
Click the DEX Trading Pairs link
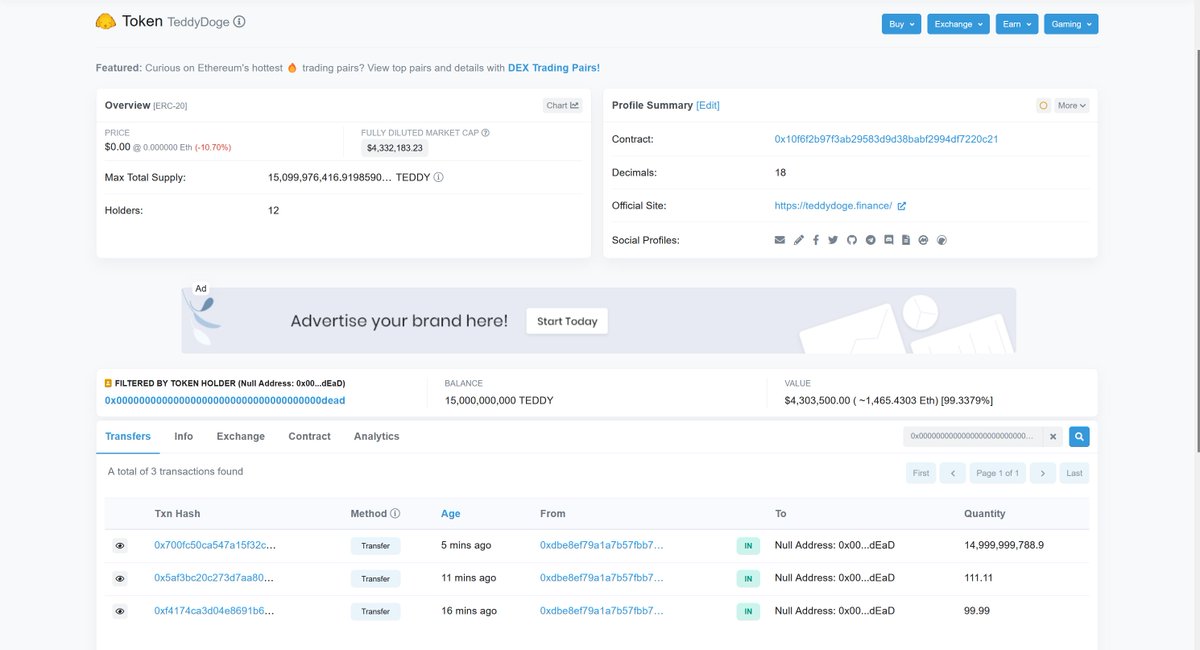click(x=554, y=68)
